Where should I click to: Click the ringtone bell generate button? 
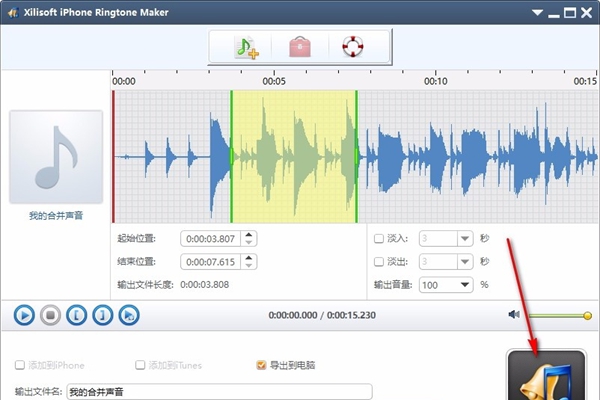click(546, 375)
